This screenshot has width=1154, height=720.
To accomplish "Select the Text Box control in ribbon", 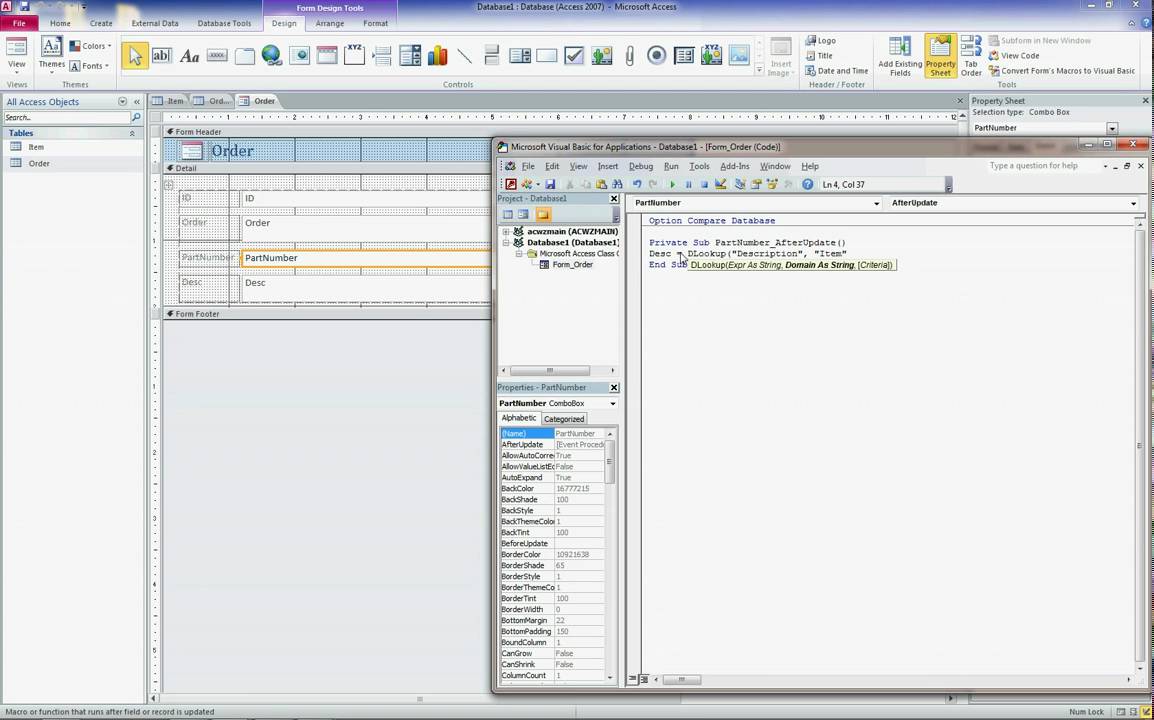I will (161, 55).
